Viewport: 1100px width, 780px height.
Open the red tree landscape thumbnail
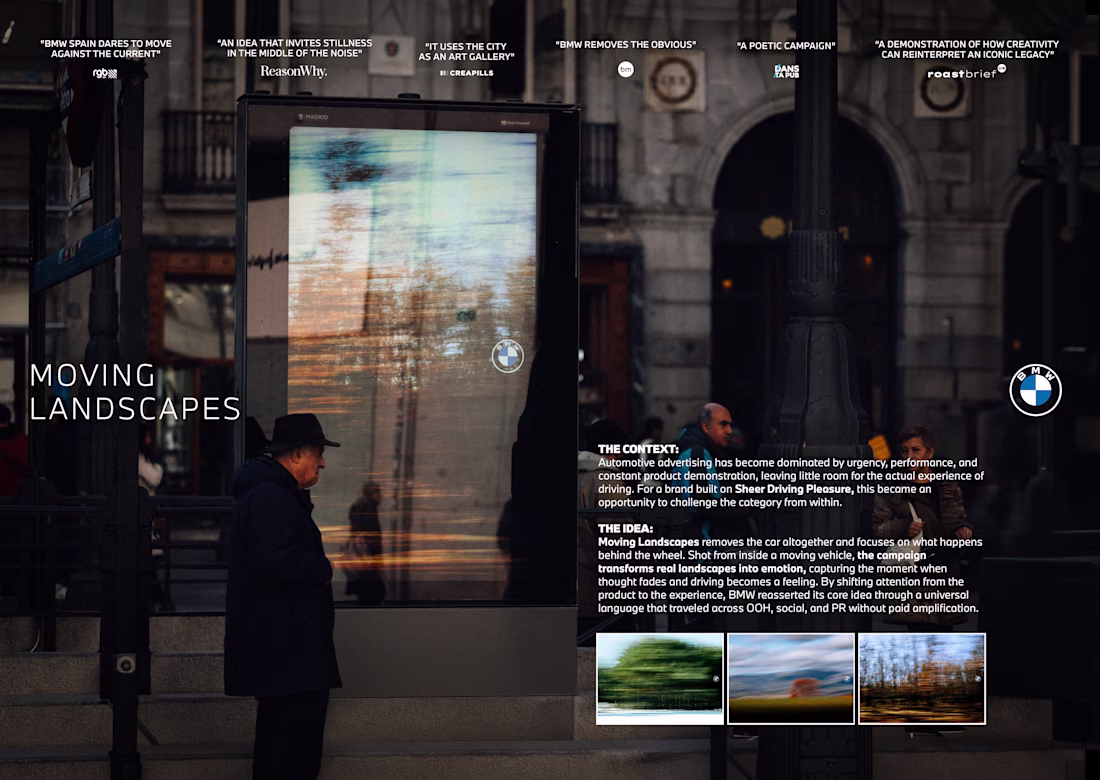pyautogui.click(x=791, y=678)
